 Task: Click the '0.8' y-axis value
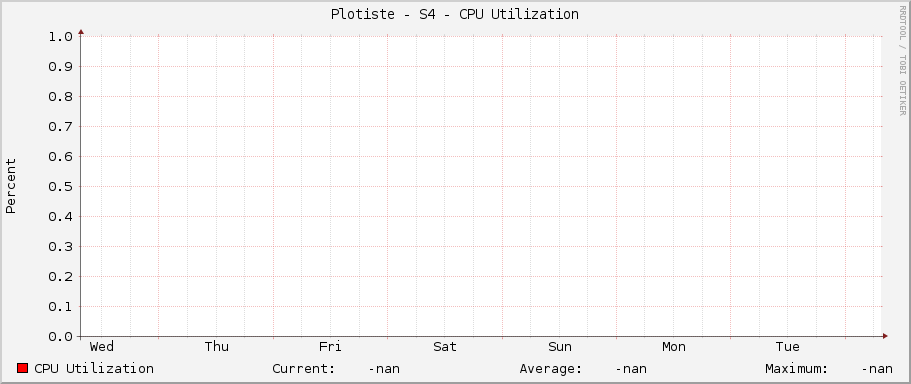(61, 96)
